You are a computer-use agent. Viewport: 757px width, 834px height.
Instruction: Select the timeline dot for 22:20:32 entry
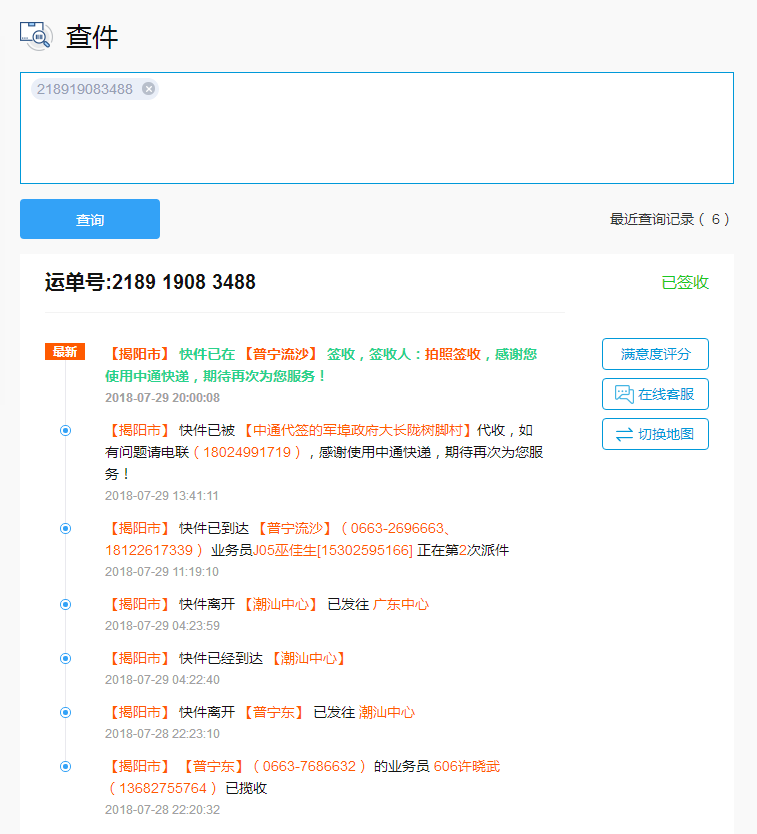click(x=65, y=766)
